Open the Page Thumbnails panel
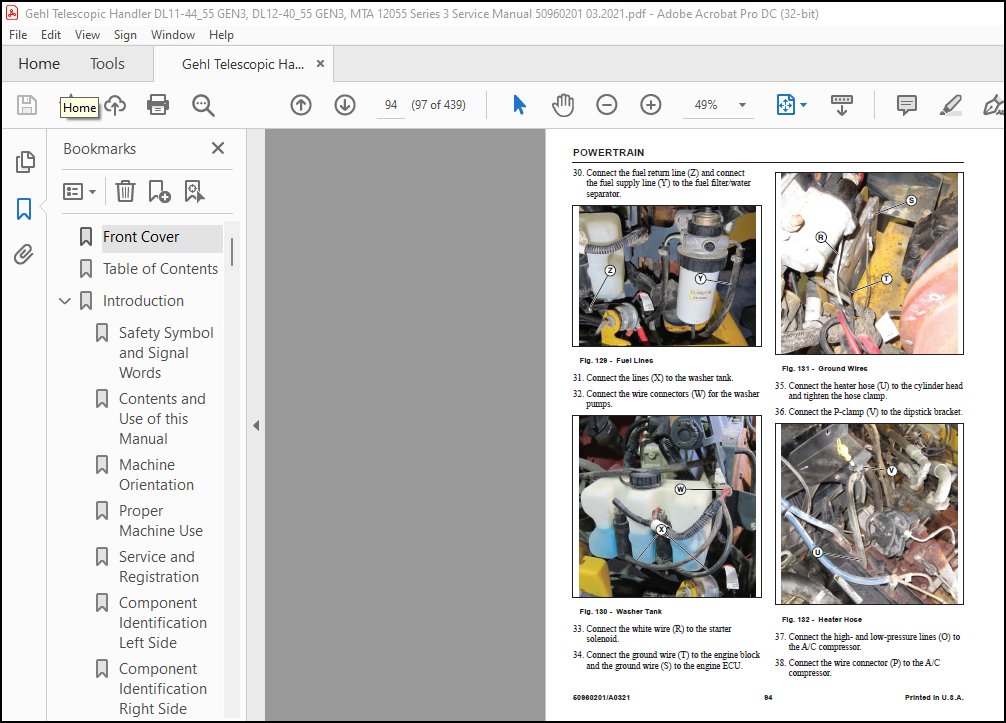The image size is (1006, 723). [24, 162]
